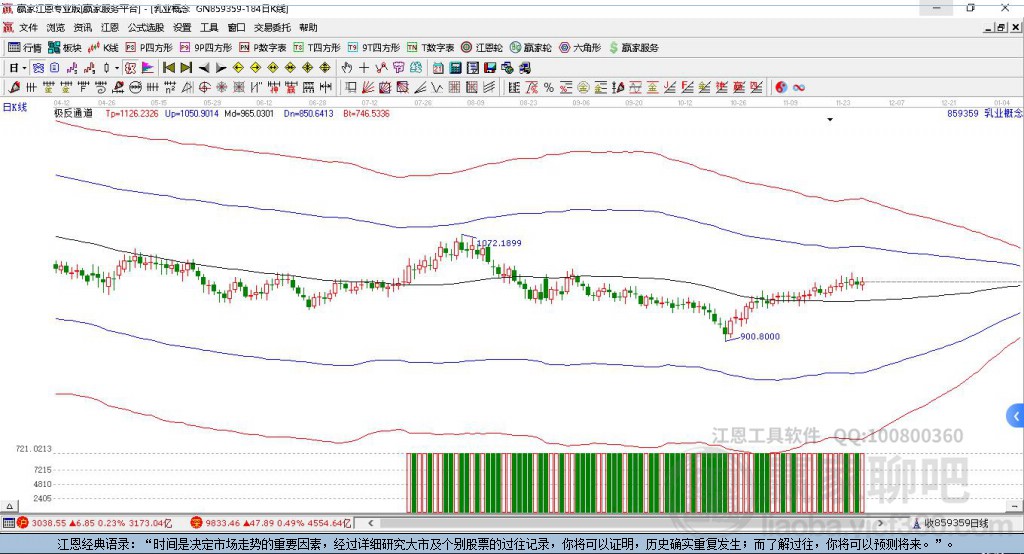Click the crosshair cursor icon in toolbar
The width and height of the screenshot is (1024, 554).
click(364, 68)
